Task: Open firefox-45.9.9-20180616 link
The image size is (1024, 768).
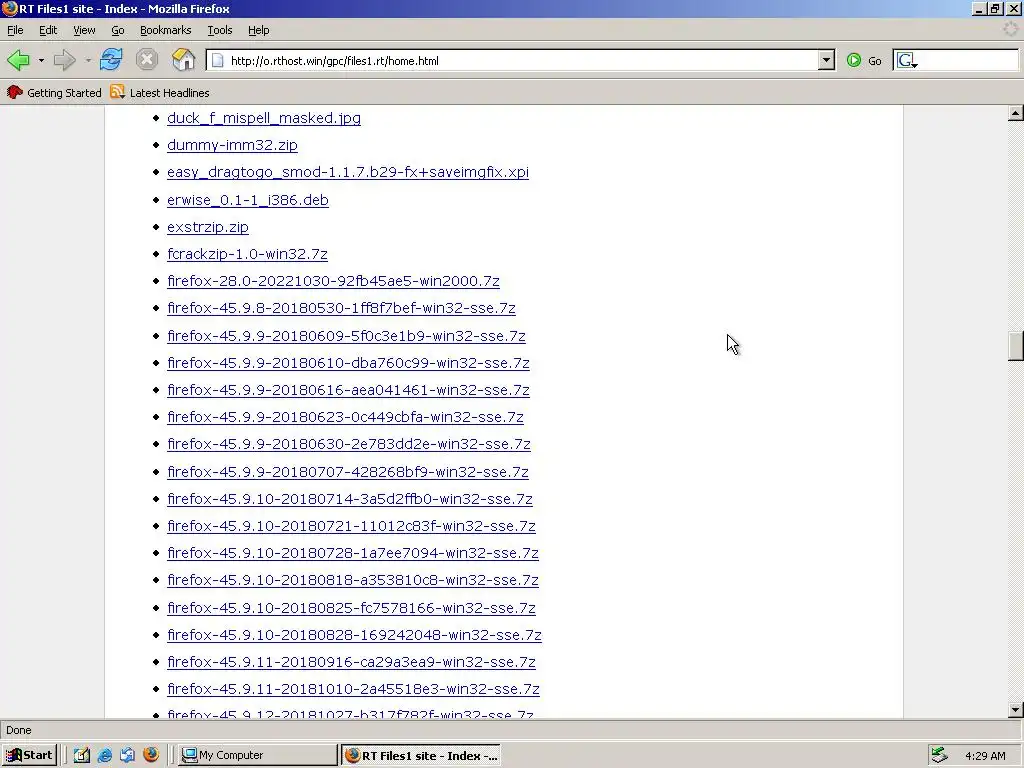Action: (x=348, y=391)
